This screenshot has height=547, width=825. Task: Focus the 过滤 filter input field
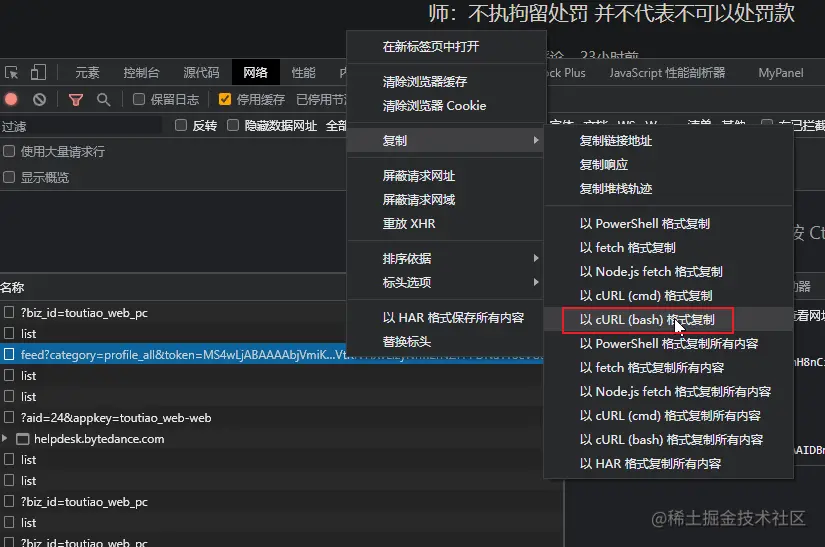81,126
